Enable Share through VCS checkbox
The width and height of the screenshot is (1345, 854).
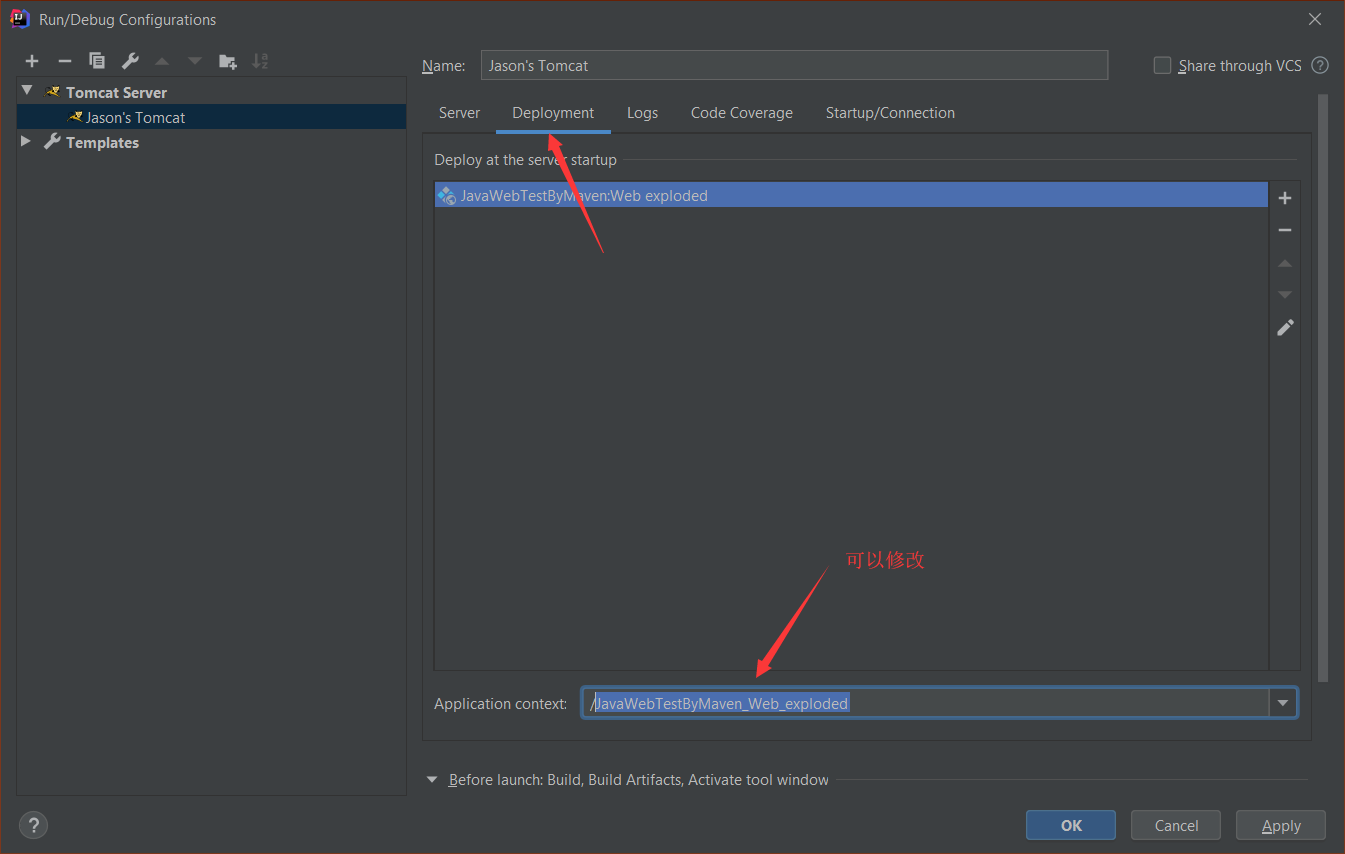tap(1162, 65)
